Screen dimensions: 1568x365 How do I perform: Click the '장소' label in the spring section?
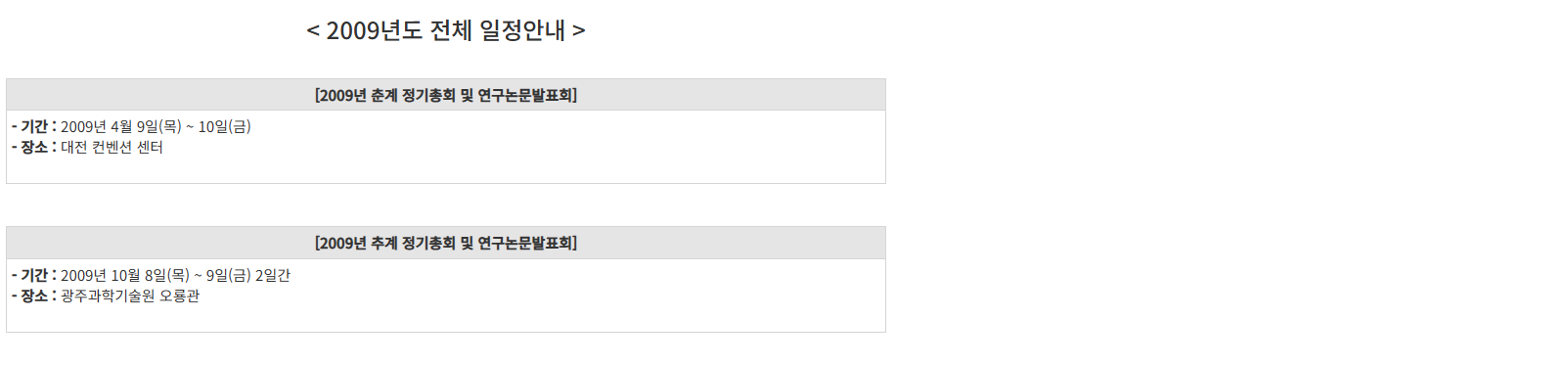pyautogui.click(x=34, y=147)
